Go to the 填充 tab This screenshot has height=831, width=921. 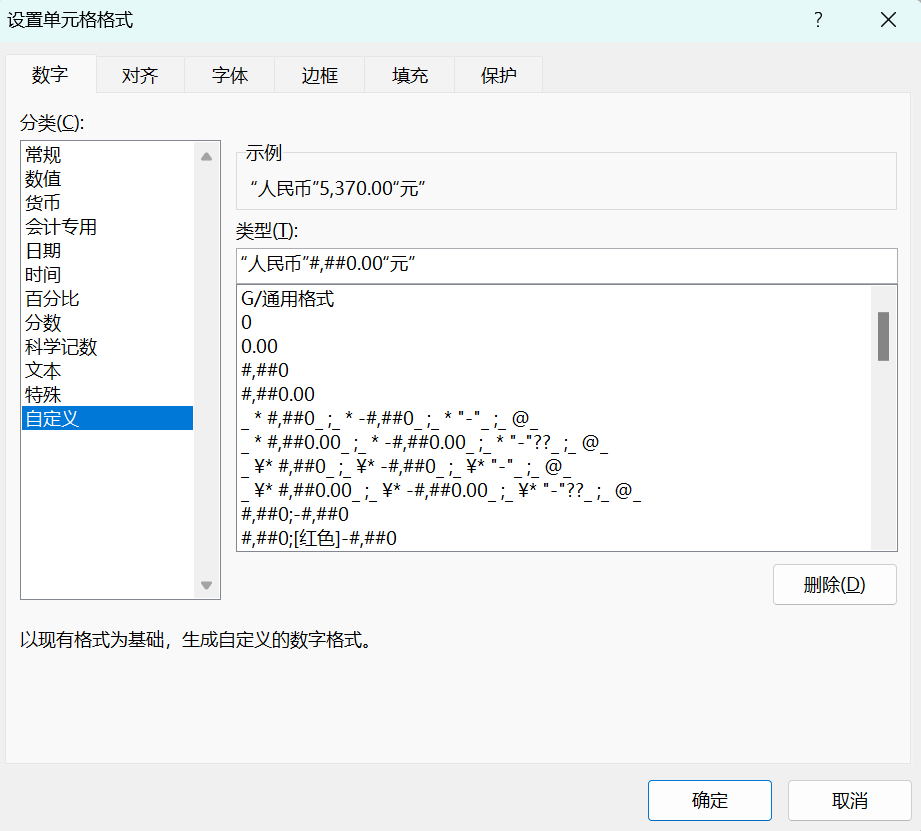(409, 75)
